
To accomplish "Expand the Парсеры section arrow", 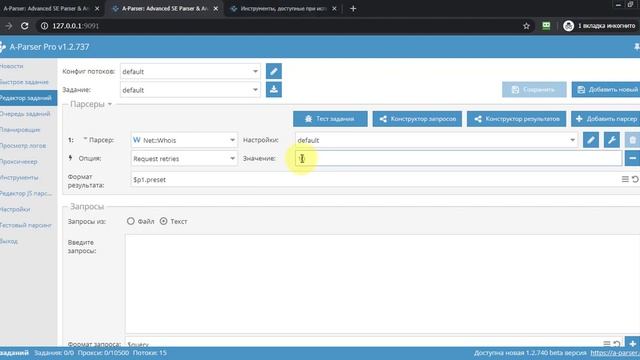I will 109,104.
